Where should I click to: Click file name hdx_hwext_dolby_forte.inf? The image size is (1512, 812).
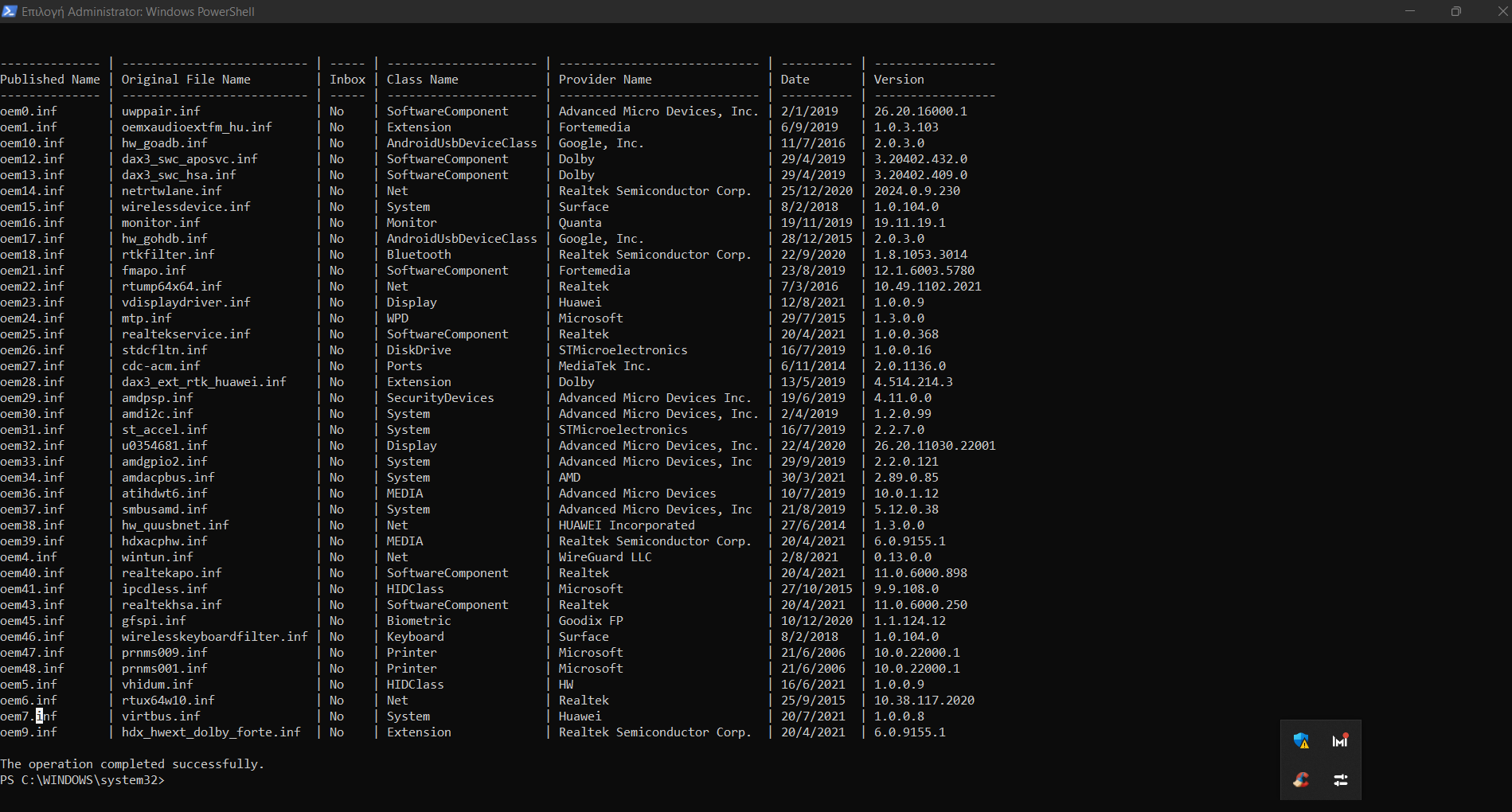pyautogui.click(x=211, y=732)
